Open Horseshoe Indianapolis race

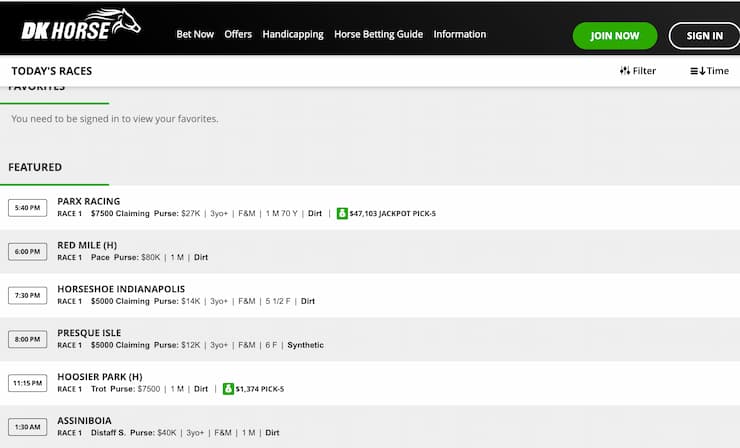pyautogui.click(x=121, y=289)
